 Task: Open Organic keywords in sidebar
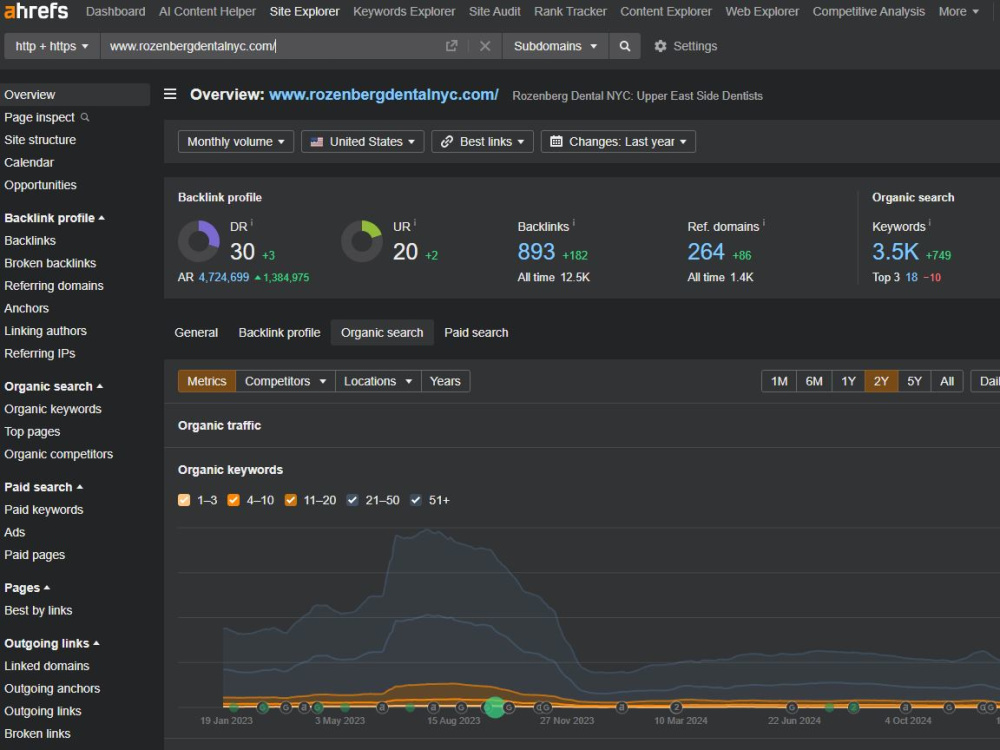53,409
